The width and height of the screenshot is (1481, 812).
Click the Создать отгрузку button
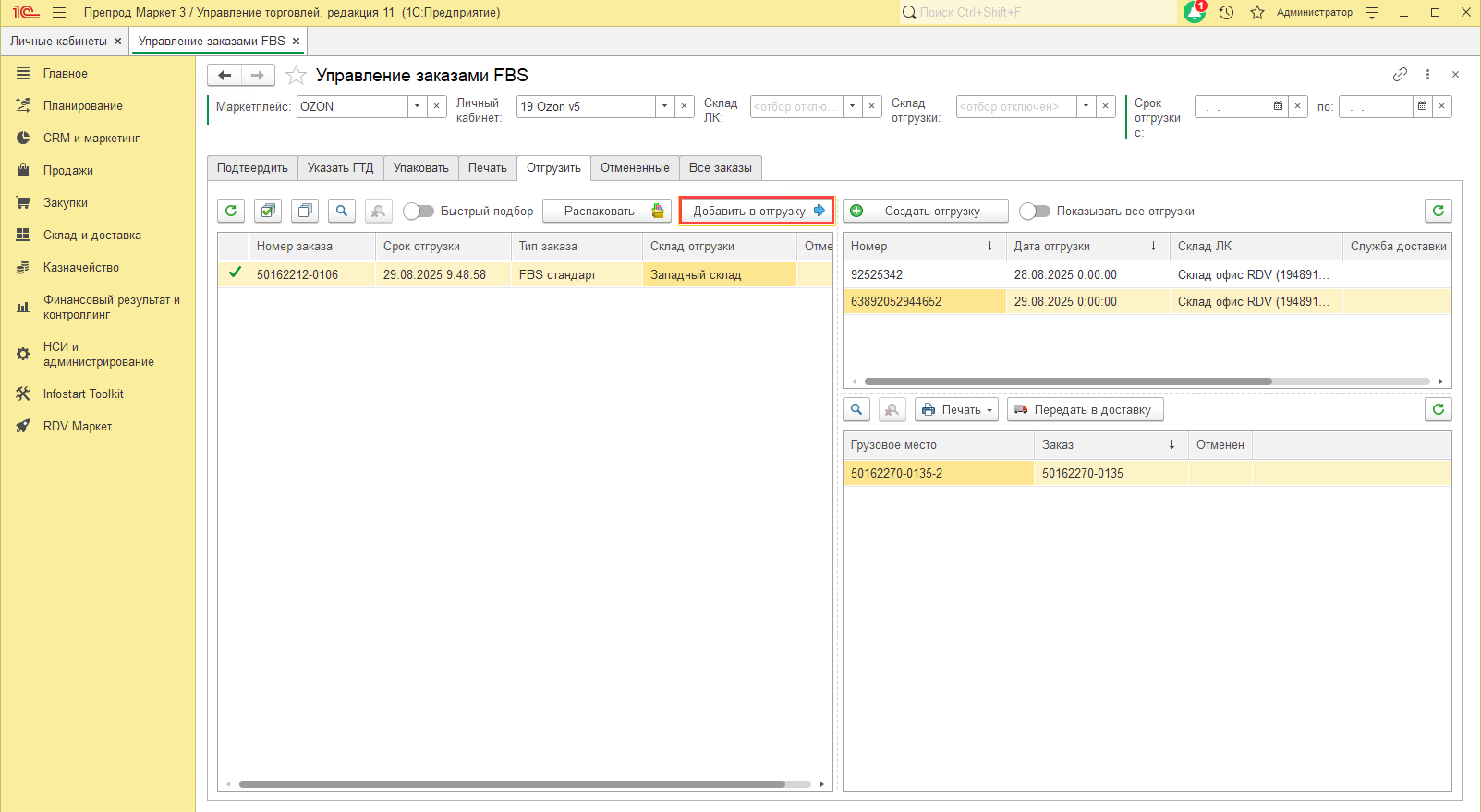[x=925, y=211]
